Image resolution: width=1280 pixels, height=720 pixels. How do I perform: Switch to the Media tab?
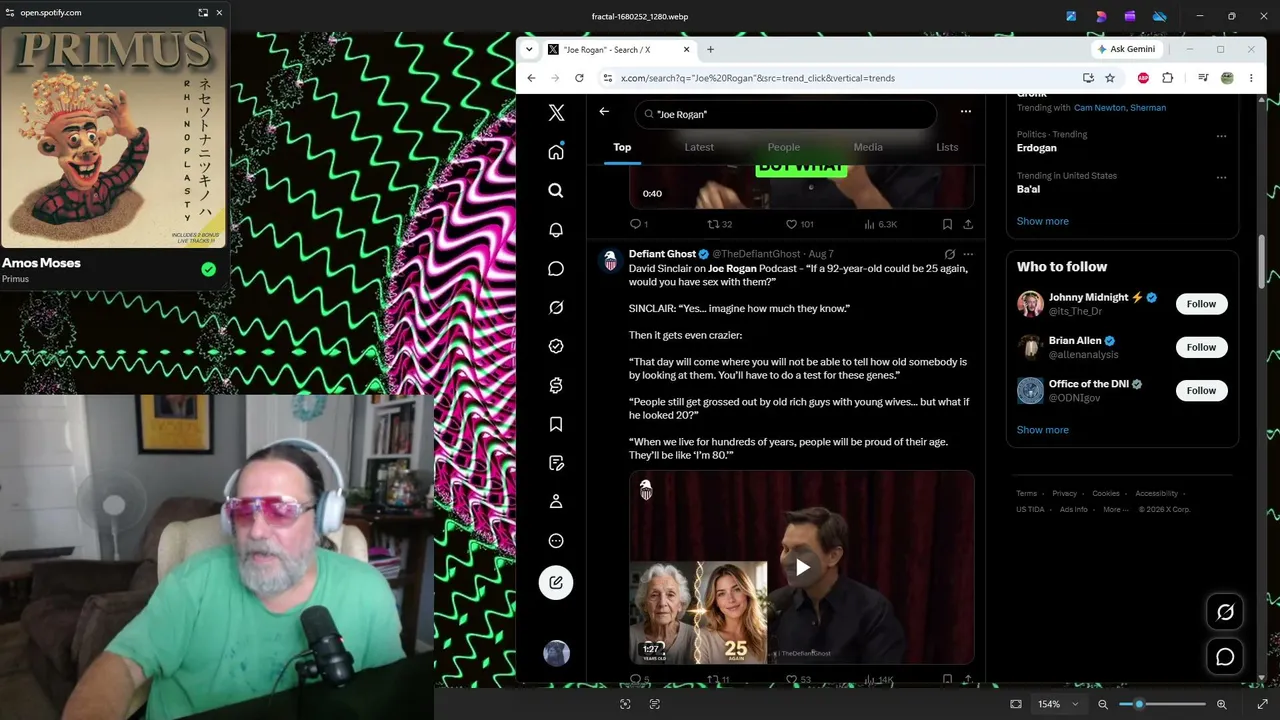coord(868,147)
